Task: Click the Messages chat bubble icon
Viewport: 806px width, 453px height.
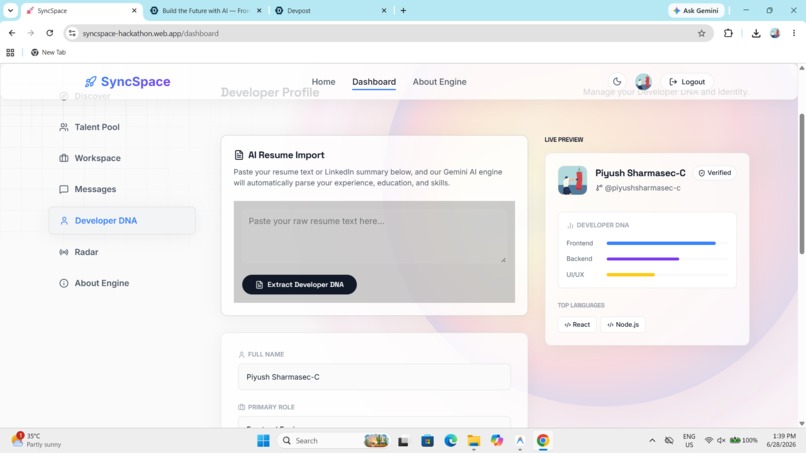Action: coord(64,189)
